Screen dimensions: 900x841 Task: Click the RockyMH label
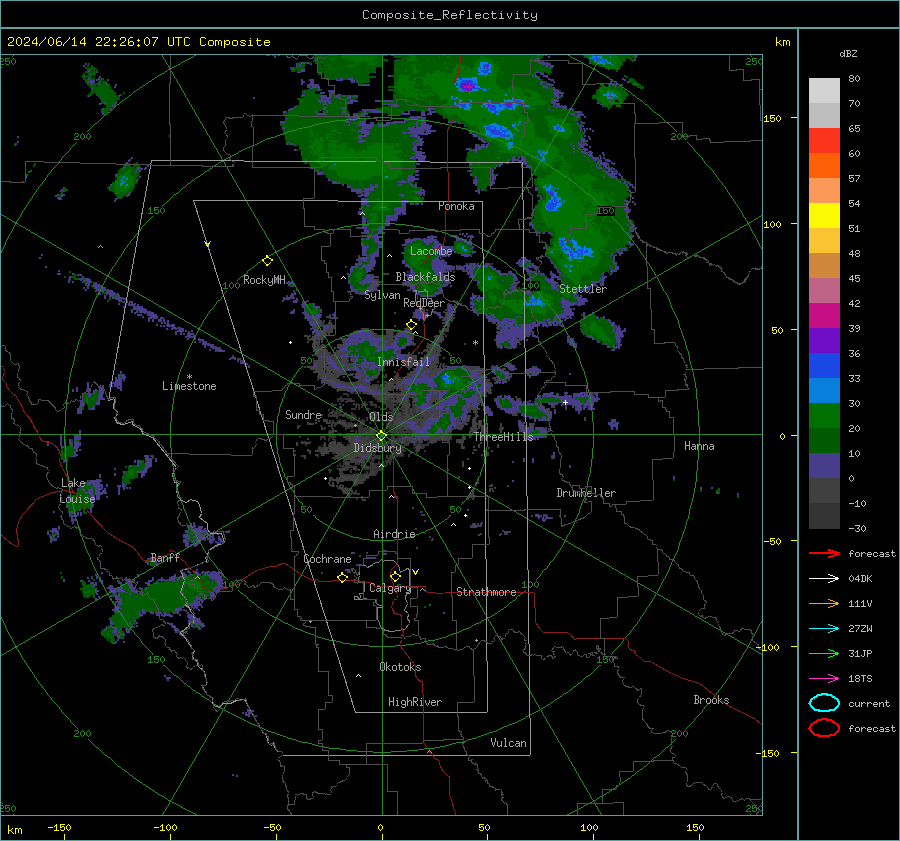point(264,280)
